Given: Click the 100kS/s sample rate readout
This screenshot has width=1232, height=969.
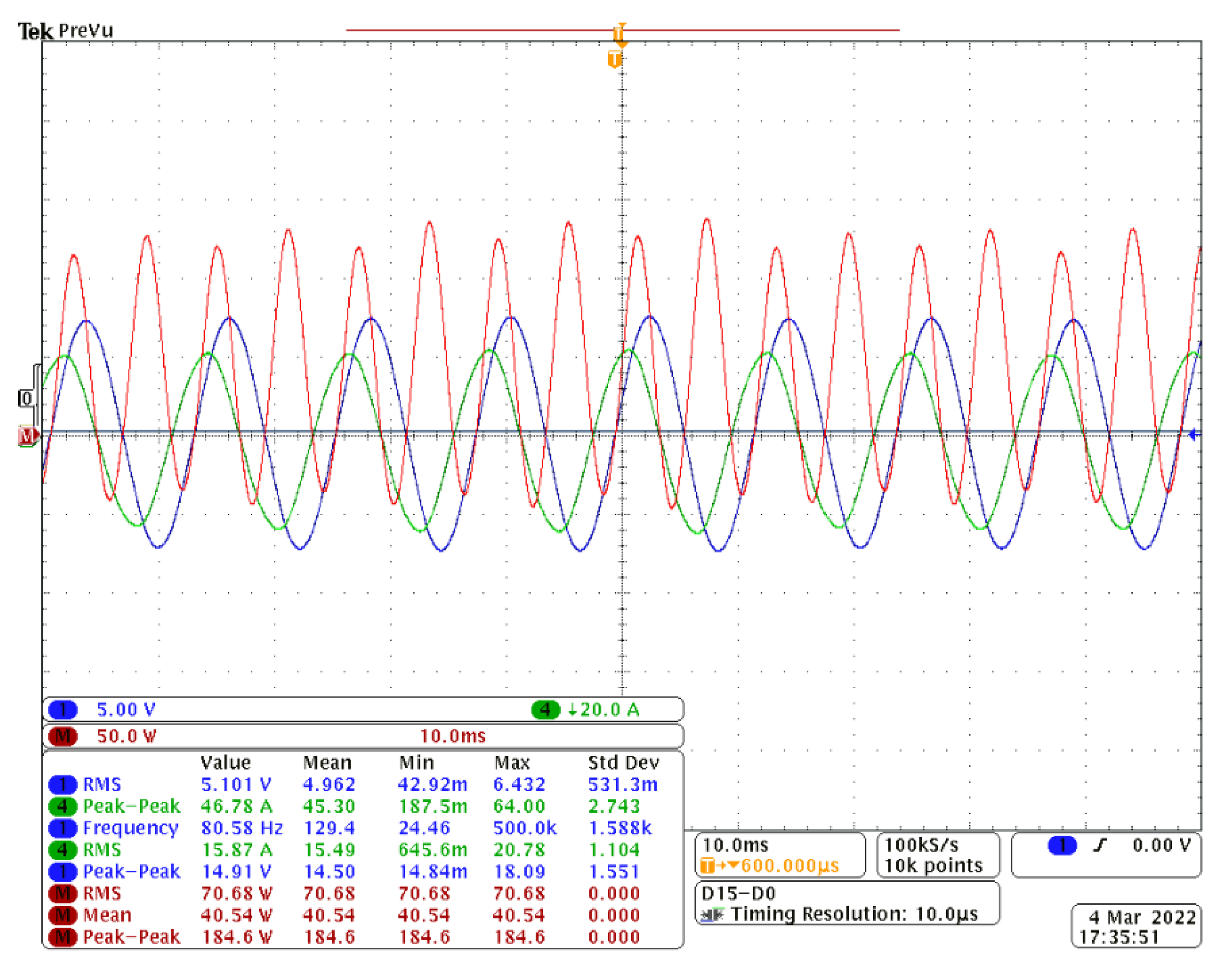Looking at the screenshot, I should (x=922, y=845).
